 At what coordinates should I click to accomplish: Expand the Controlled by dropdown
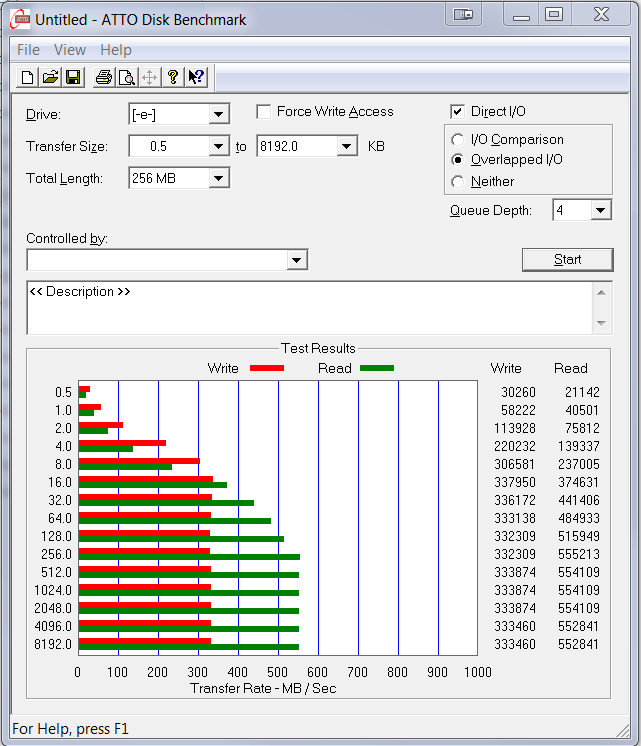[x=296, y=260]
